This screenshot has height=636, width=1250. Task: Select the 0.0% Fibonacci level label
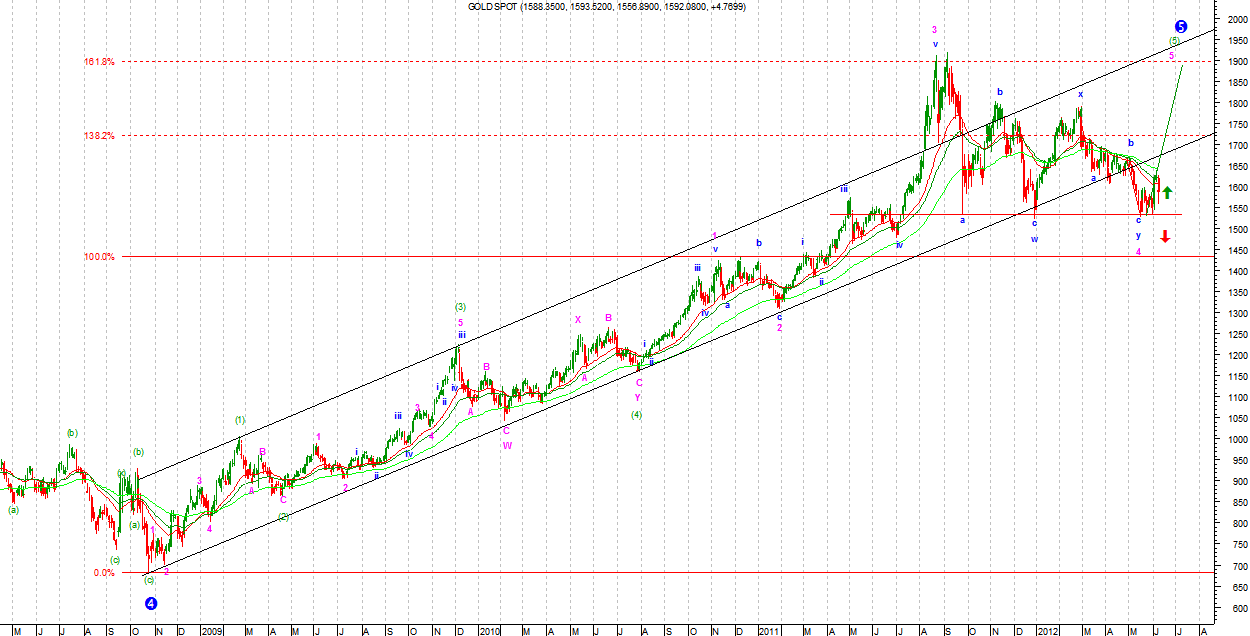[103, 573]
